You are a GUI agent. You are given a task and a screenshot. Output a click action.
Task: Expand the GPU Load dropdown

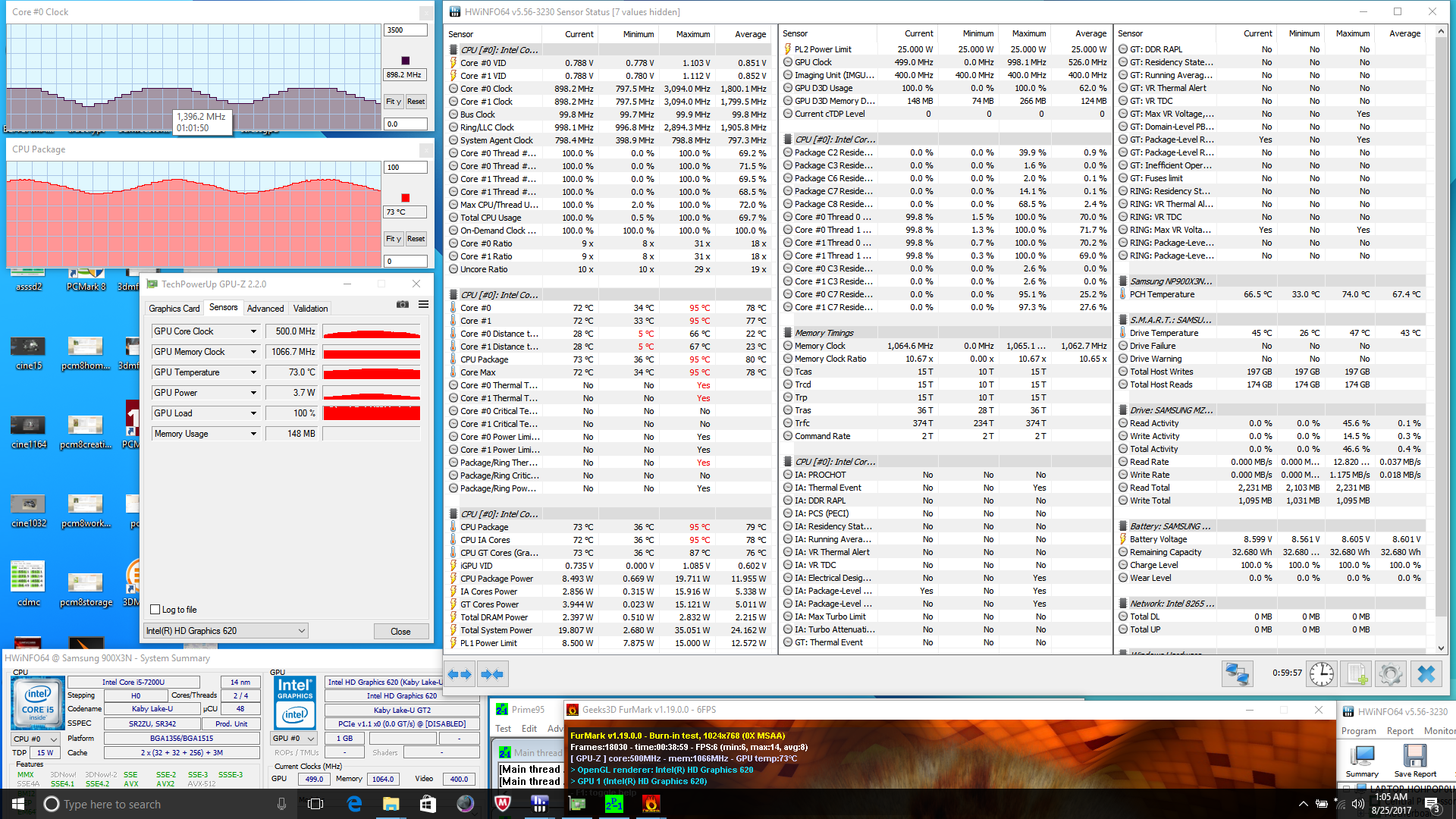[x=253, y=413]
